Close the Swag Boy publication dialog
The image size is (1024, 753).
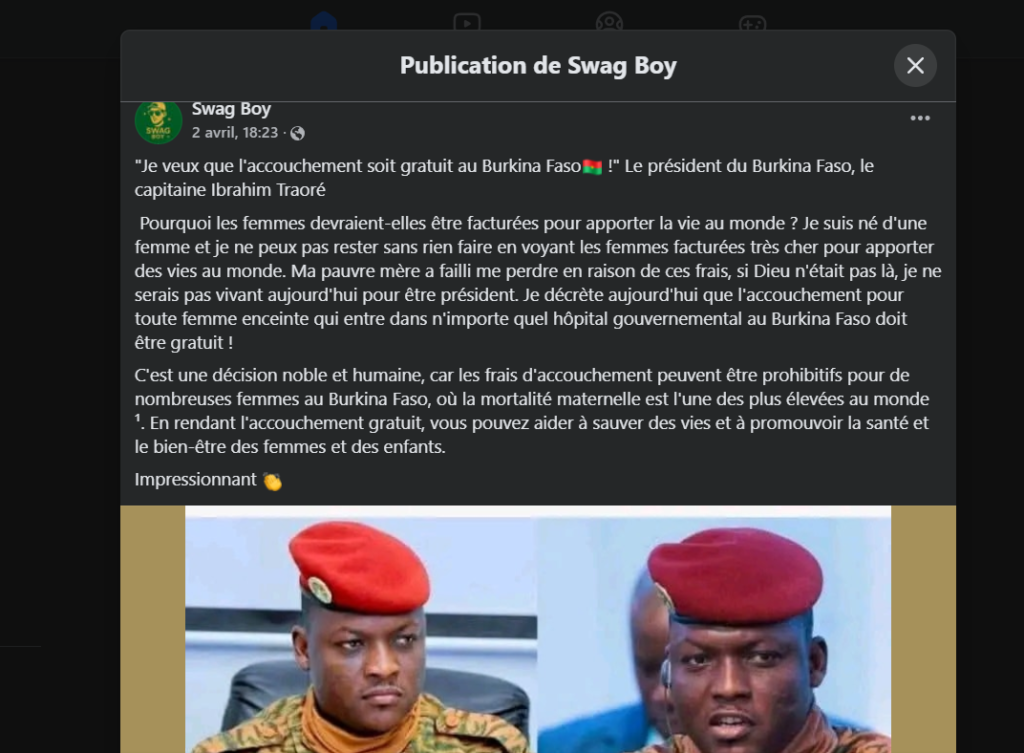coord(915,65)
